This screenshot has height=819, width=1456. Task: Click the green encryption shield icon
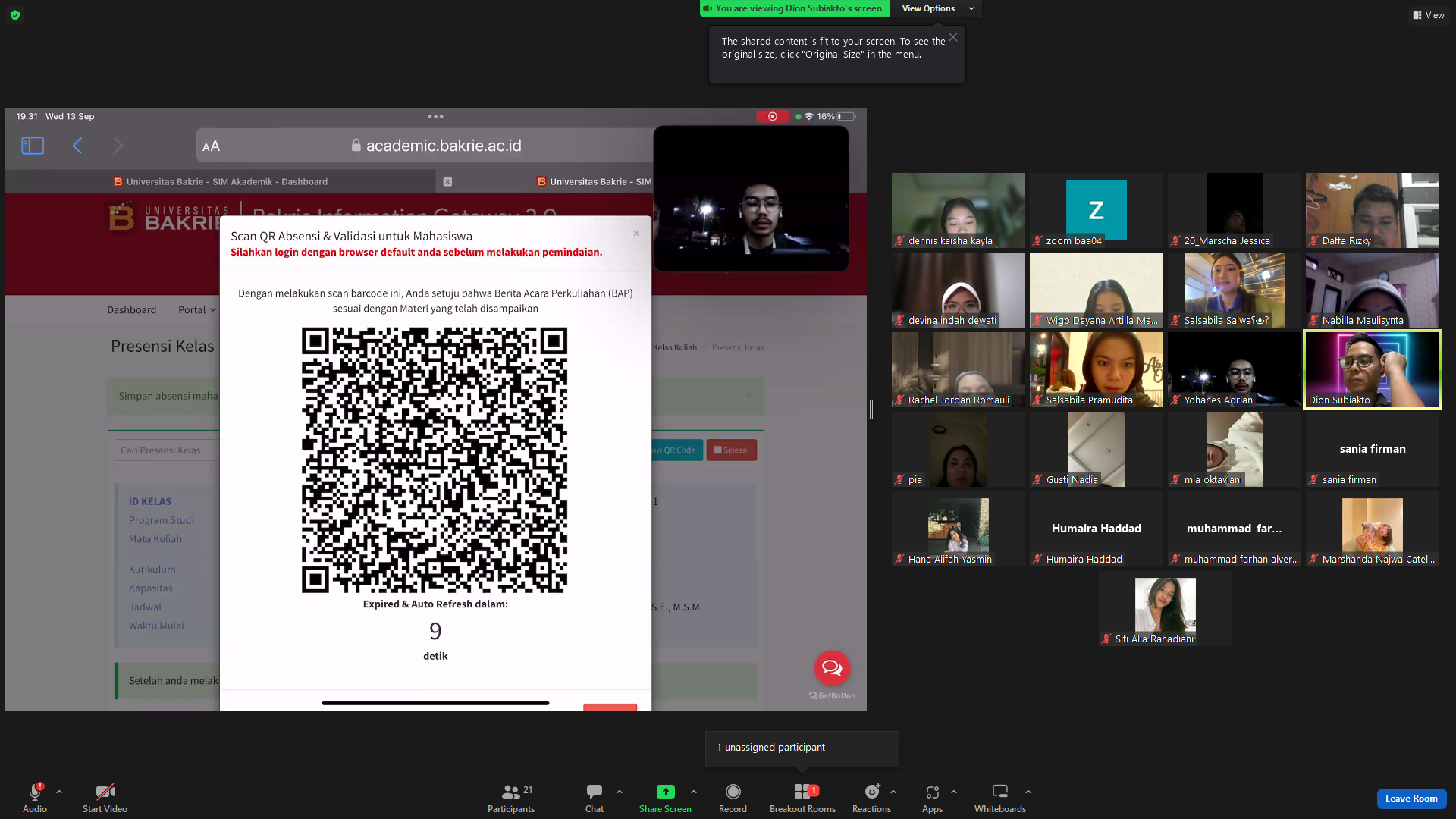15,15
